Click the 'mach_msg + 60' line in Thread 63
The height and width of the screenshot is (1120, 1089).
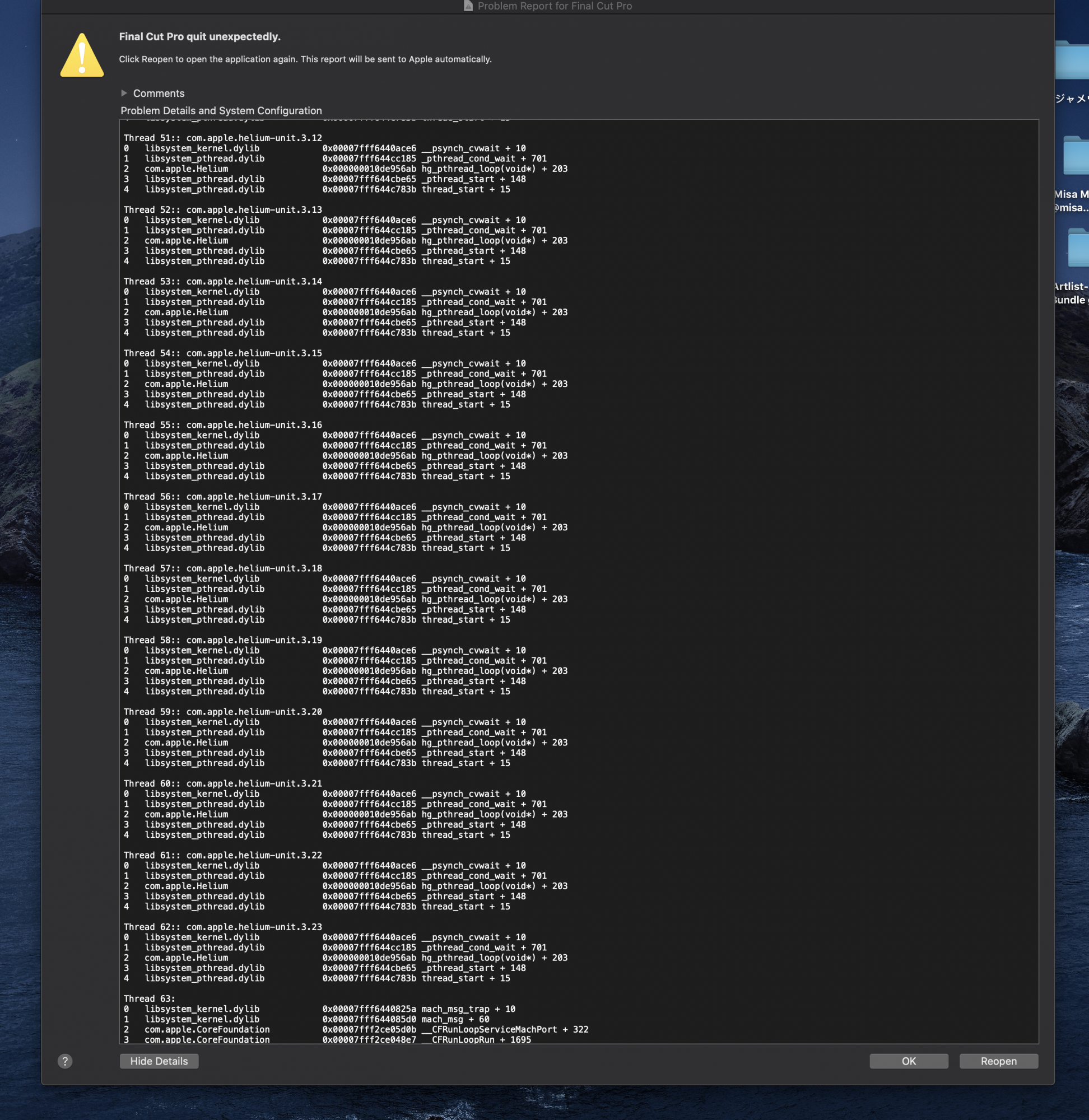pos(306,1019)
